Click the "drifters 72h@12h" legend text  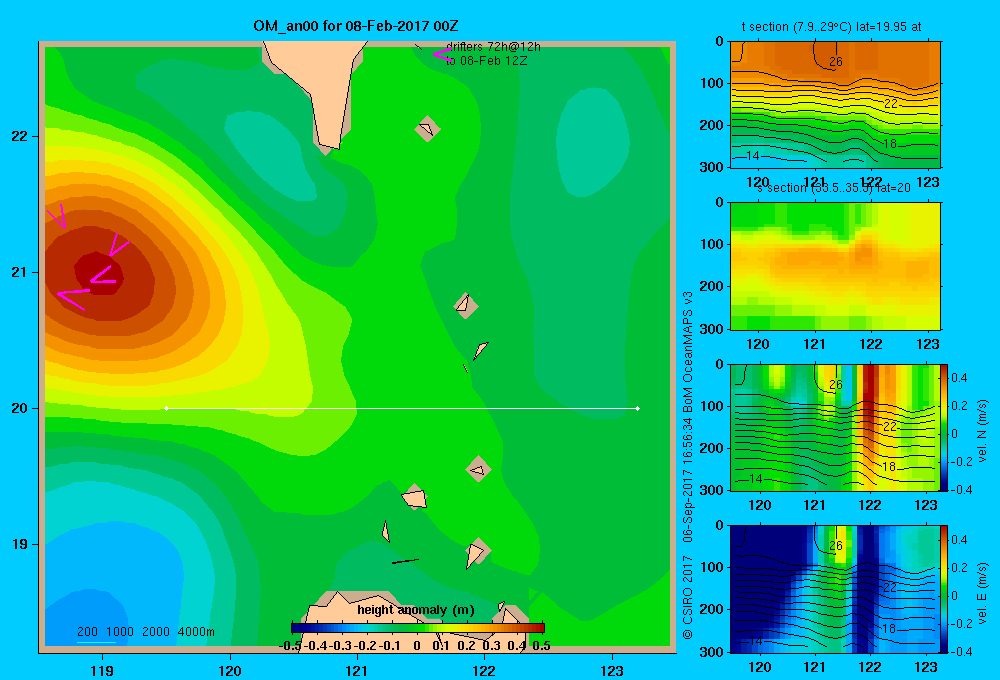tap(493, 47)
